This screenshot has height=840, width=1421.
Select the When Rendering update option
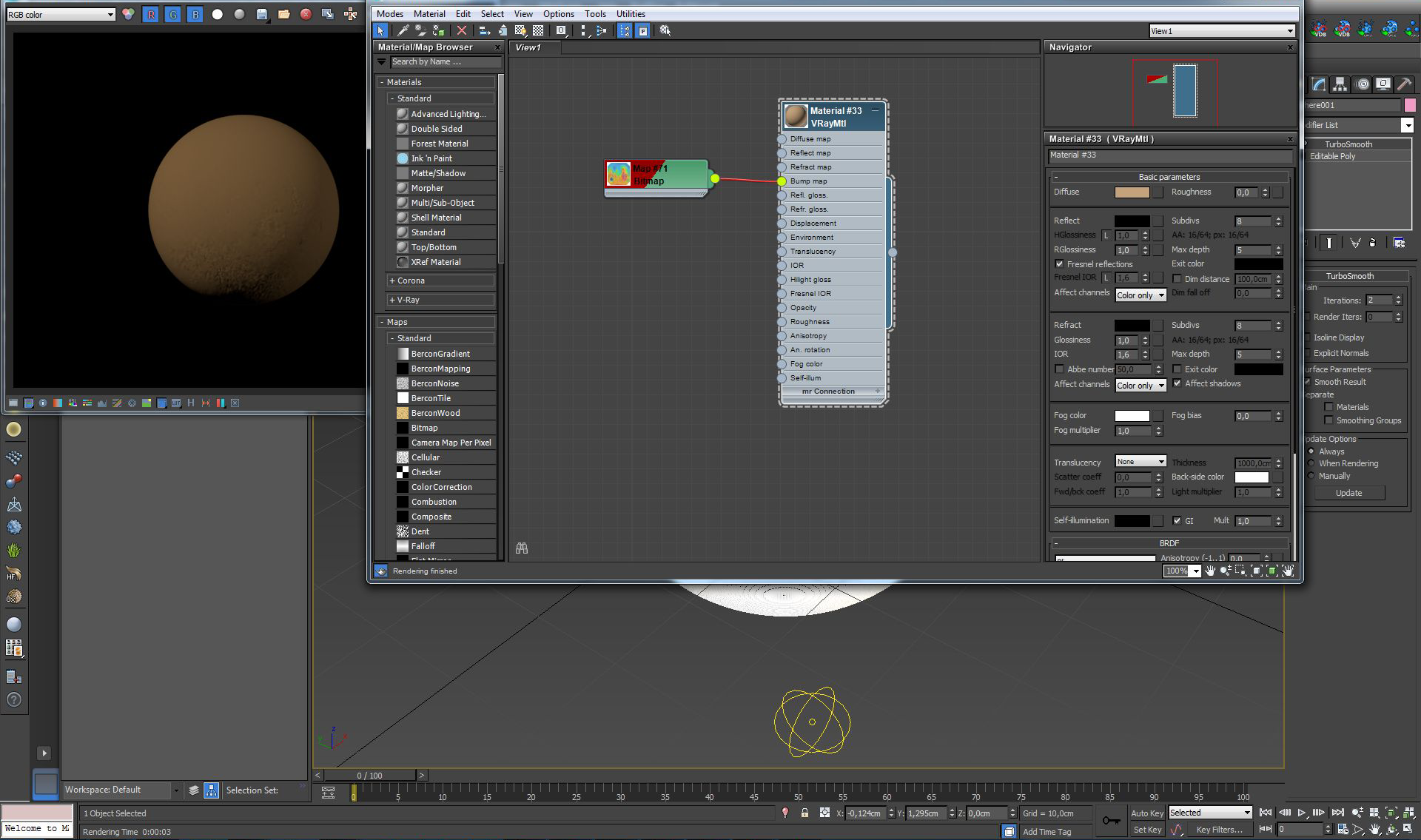click(x=1311, y=463)
